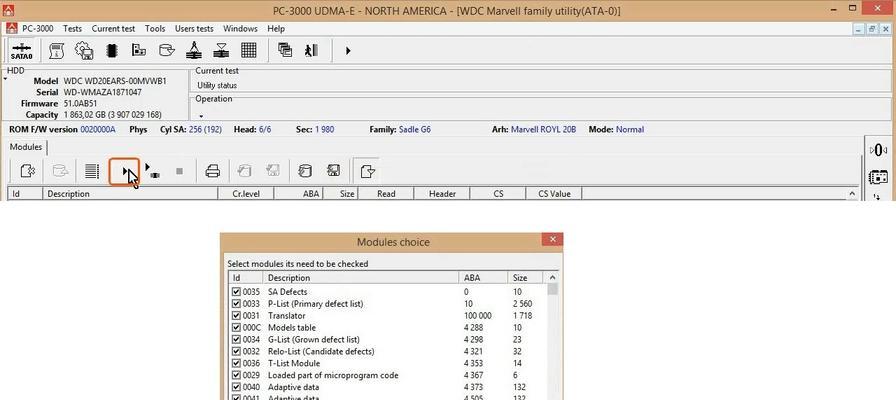Screen dimensions: 896x400
Task: Click the disk drive icon in the top toolbar
Action: (x=166, y=51)
